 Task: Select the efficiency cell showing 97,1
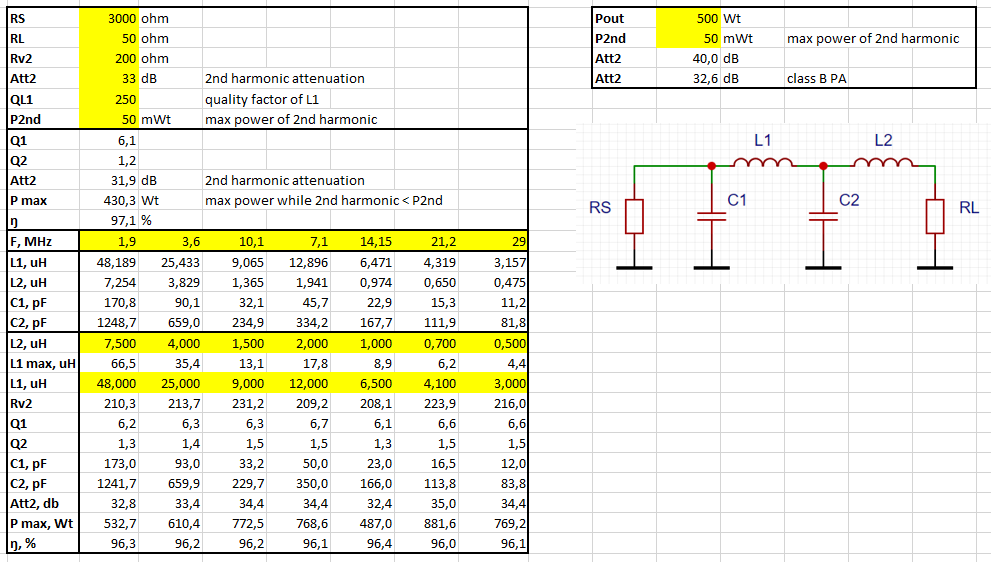(x=107, y=220)
